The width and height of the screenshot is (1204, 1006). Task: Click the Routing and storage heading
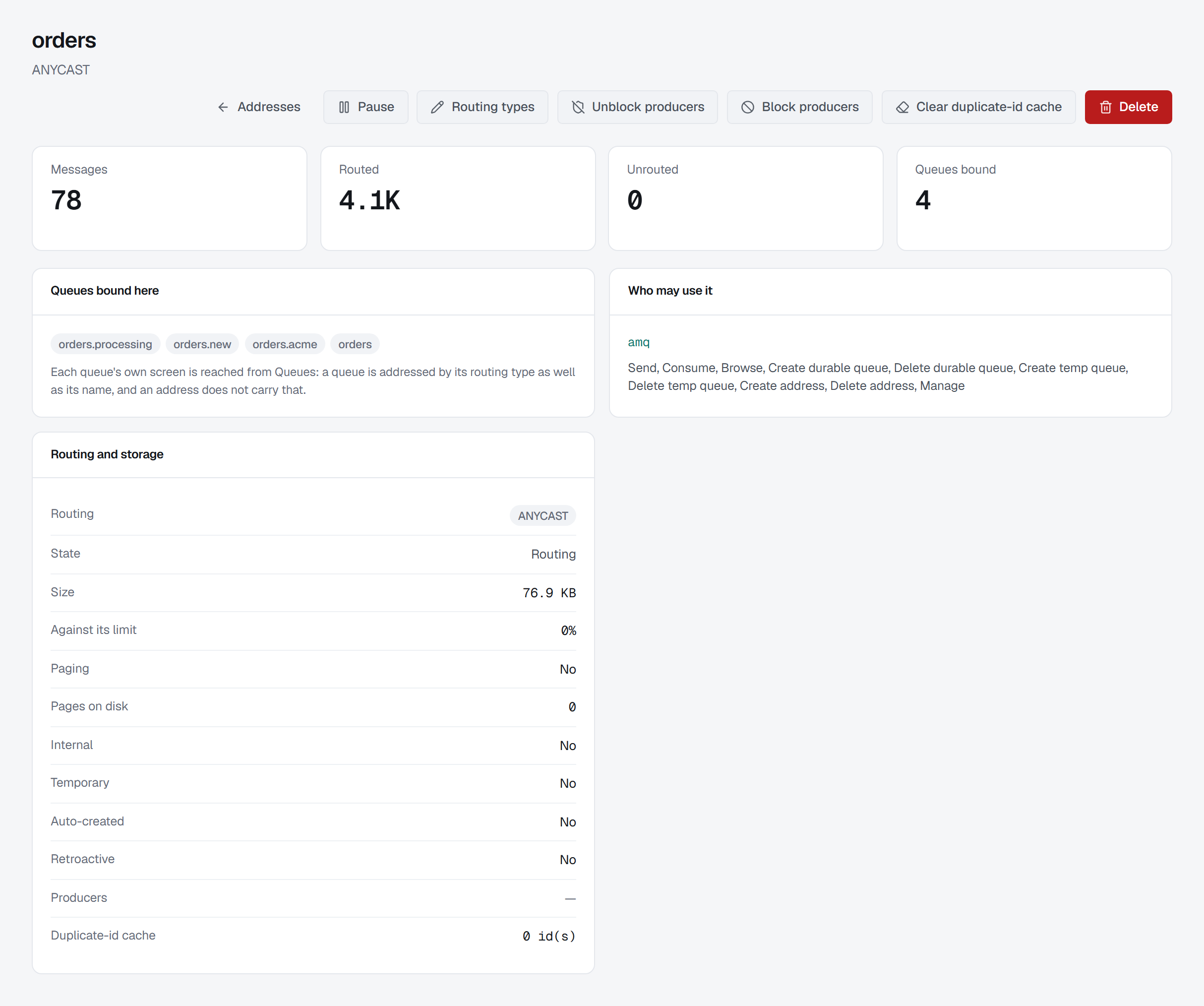[x=107, y=454]
